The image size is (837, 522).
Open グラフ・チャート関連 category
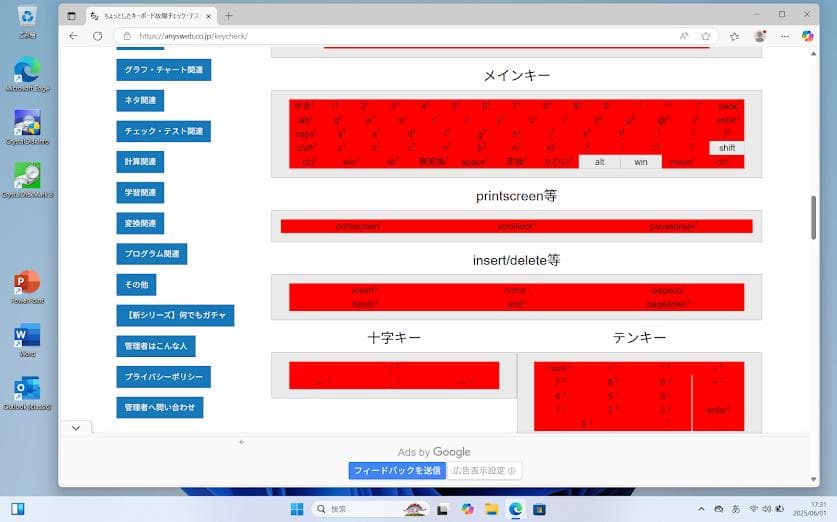tap(164, 70)
